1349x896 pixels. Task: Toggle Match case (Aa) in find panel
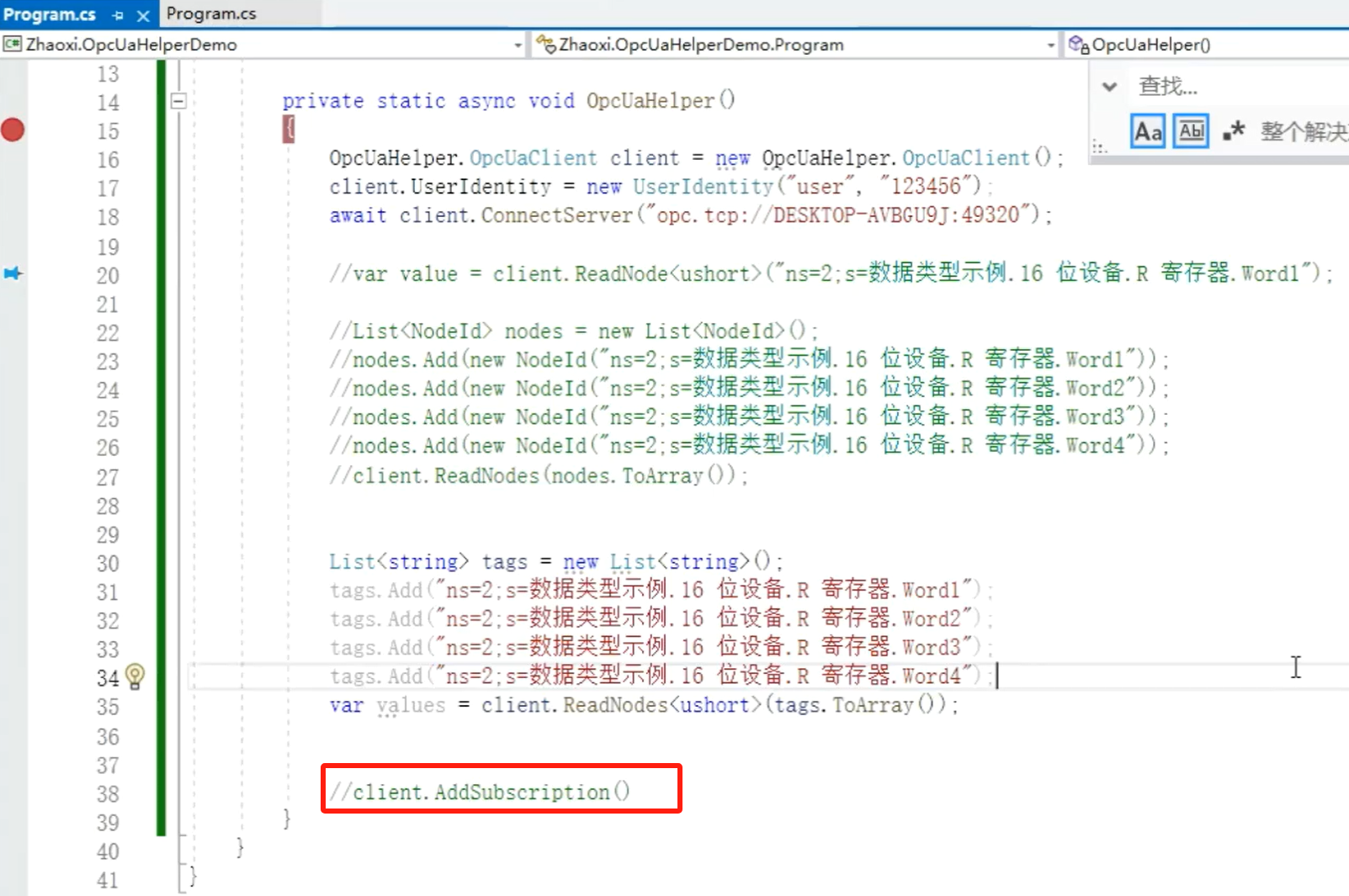click(x=1148, y=131)
